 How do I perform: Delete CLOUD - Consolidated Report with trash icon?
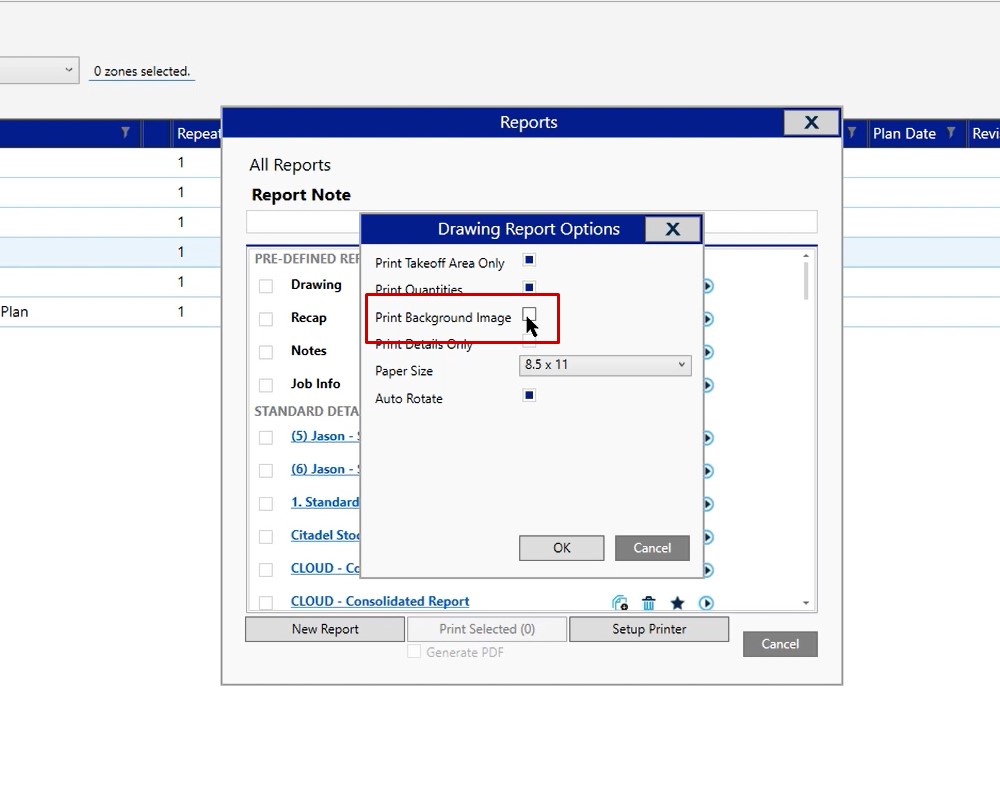[x=648, y=603]
